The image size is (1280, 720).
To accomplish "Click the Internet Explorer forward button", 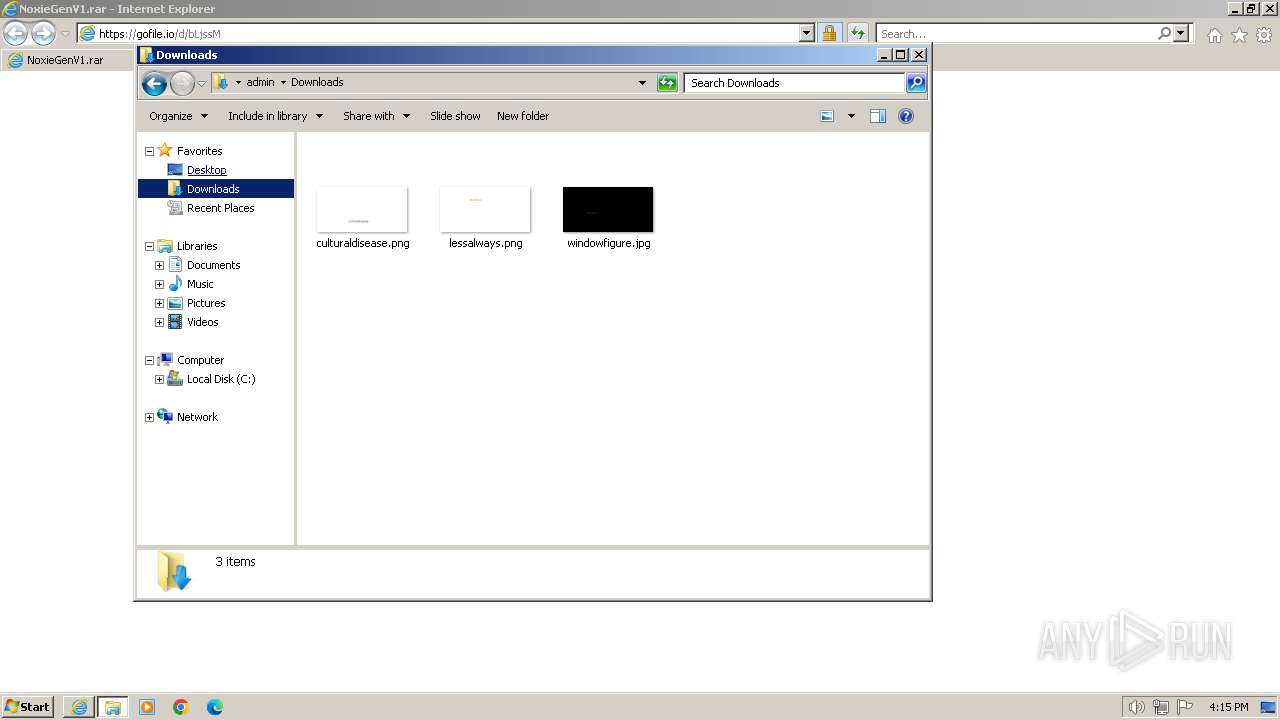I will point(43,34).
